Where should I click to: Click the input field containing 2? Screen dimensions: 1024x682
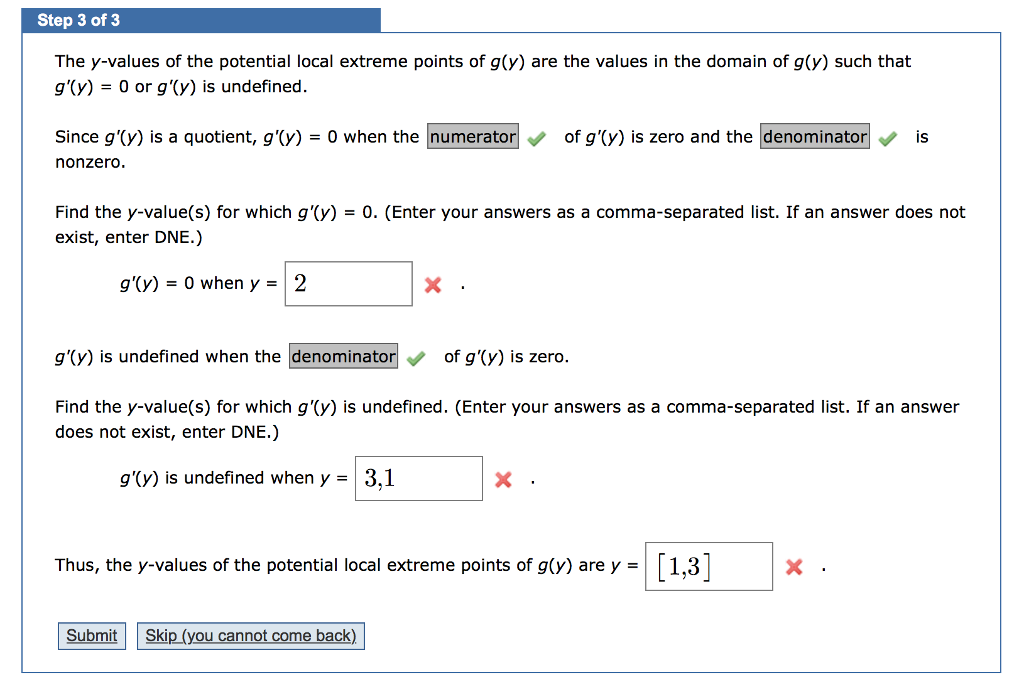(348, 284)
